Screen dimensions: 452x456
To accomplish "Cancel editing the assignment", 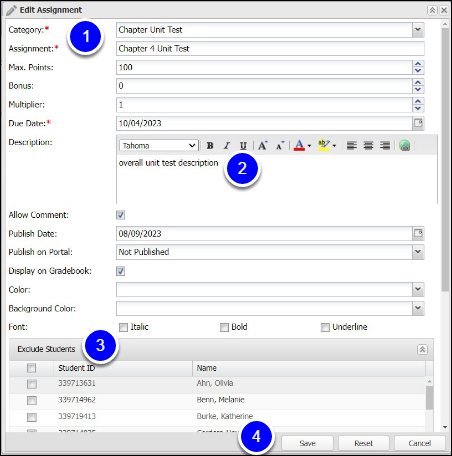I will tap(420, 443).
